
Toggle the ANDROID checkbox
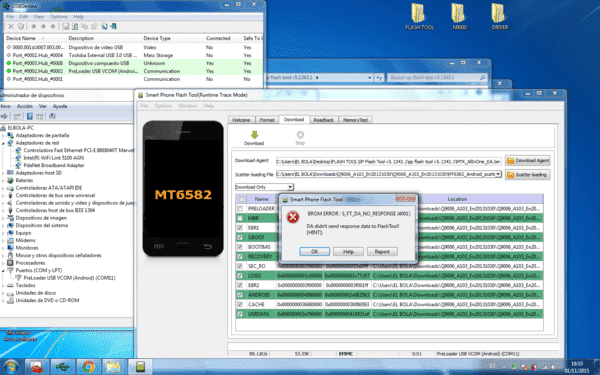[240, 295]
